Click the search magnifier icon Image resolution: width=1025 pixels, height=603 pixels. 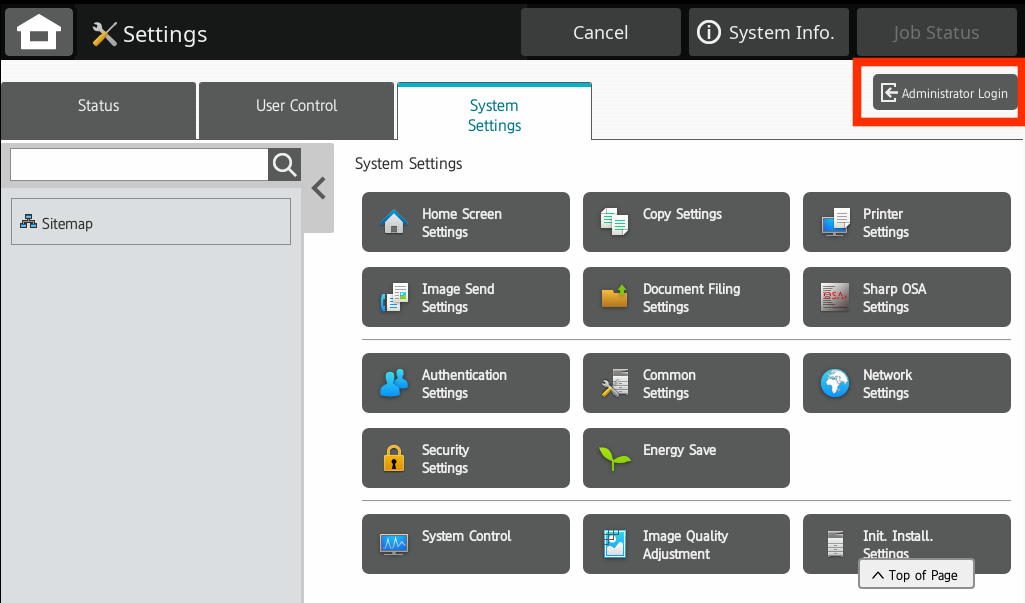point(284,164)
